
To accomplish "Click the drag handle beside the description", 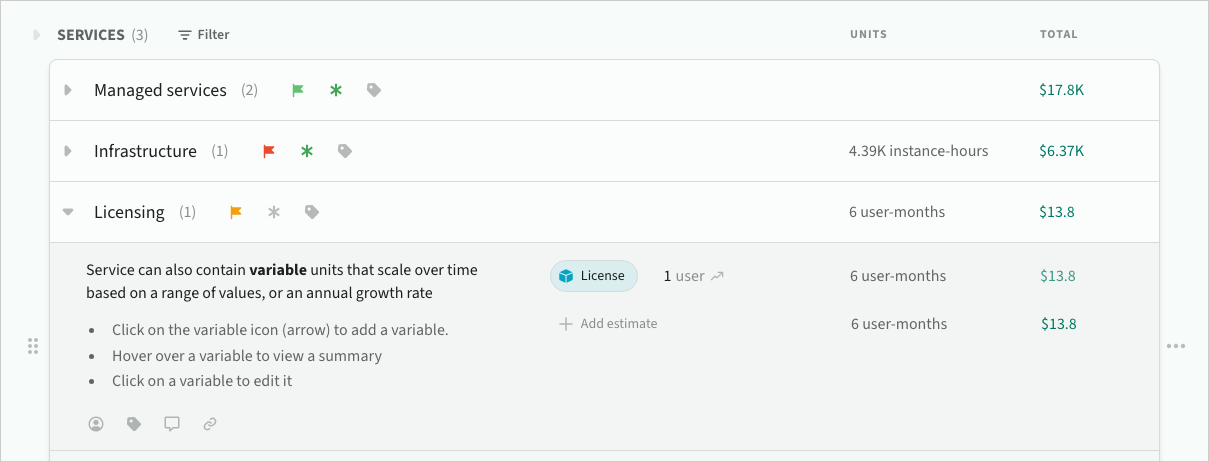I will point(33,346).
